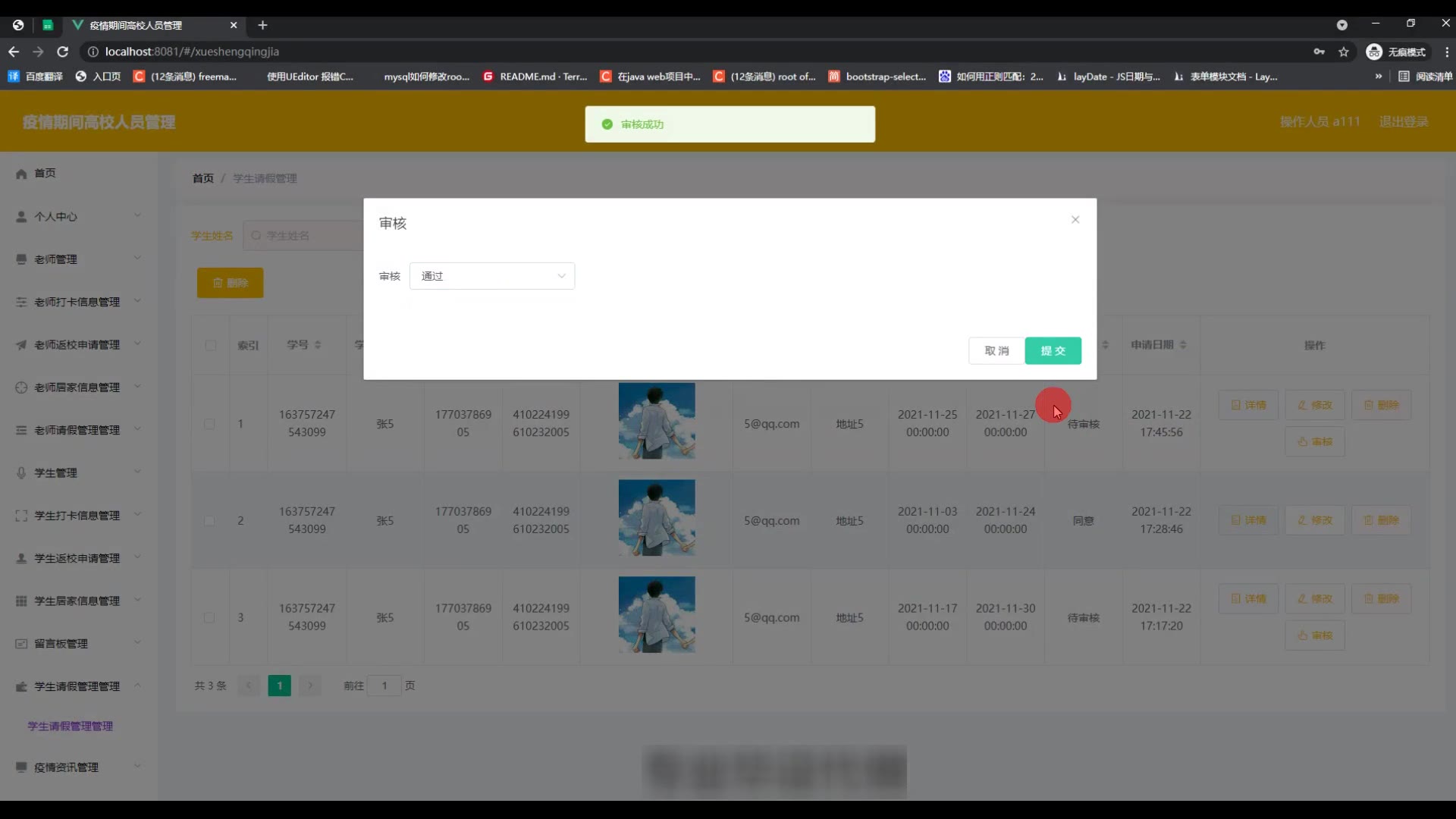
Task: Open the 疫情资讯管理 menu item
Action: [x=66, y=767]
